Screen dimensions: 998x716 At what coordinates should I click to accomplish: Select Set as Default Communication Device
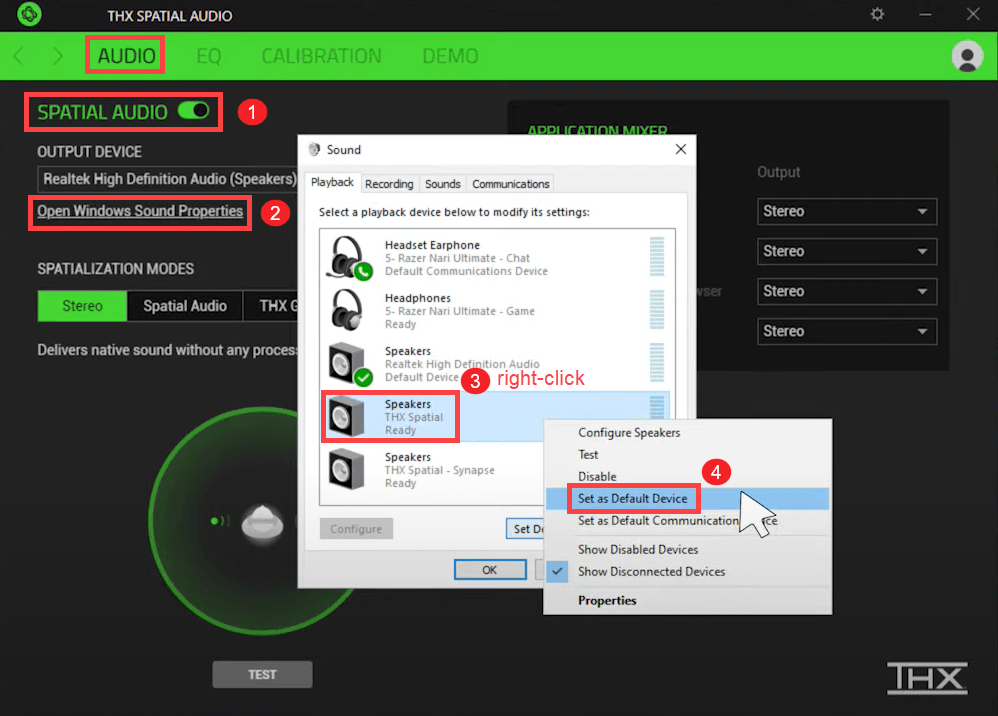coord(687,521)
